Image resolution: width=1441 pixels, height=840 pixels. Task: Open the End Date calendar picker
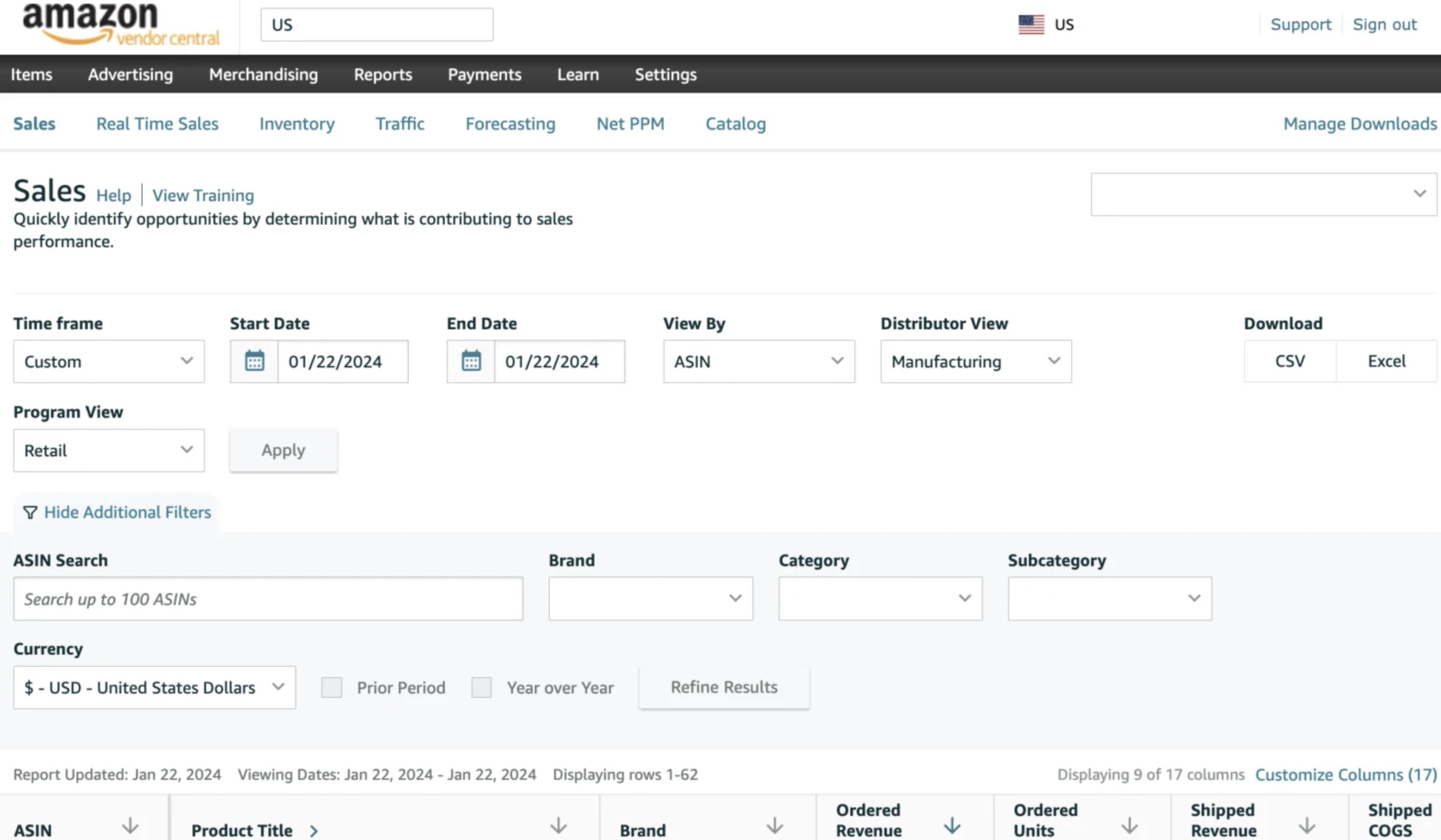(470, 361)
